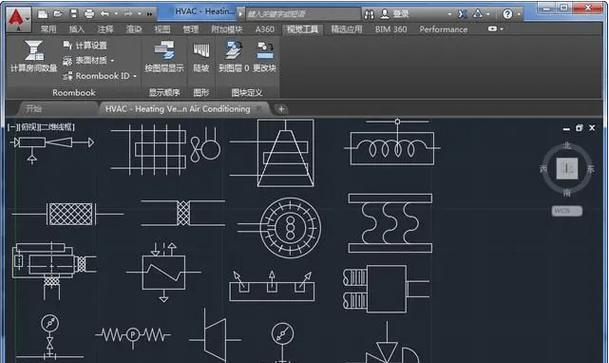609x363 pixels.
Task: Open the 计算设置 calculation settings tool
Action: pos(85,45)
